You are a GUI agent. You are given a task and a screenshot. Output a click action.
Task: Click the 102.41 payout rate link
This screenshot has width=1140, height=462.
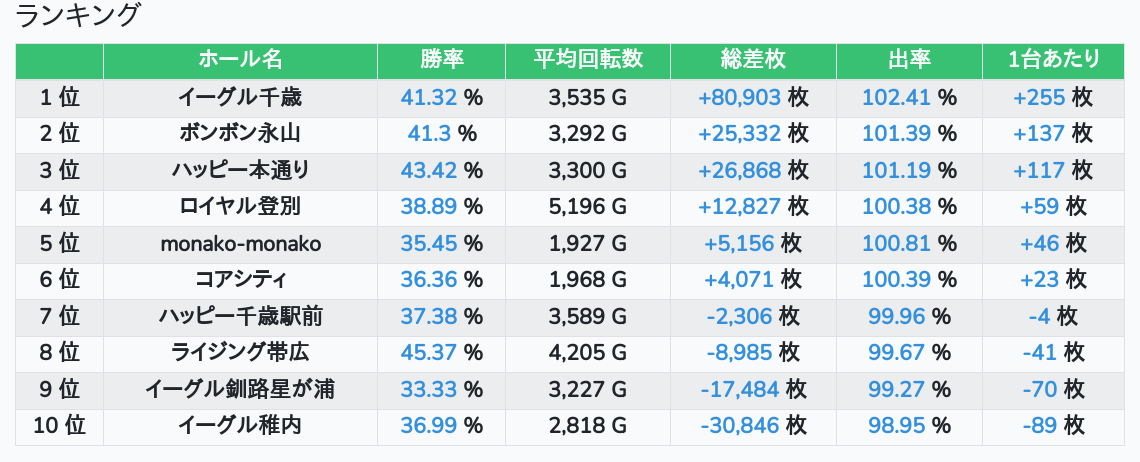pyautogui.click(x=896, y=98)
